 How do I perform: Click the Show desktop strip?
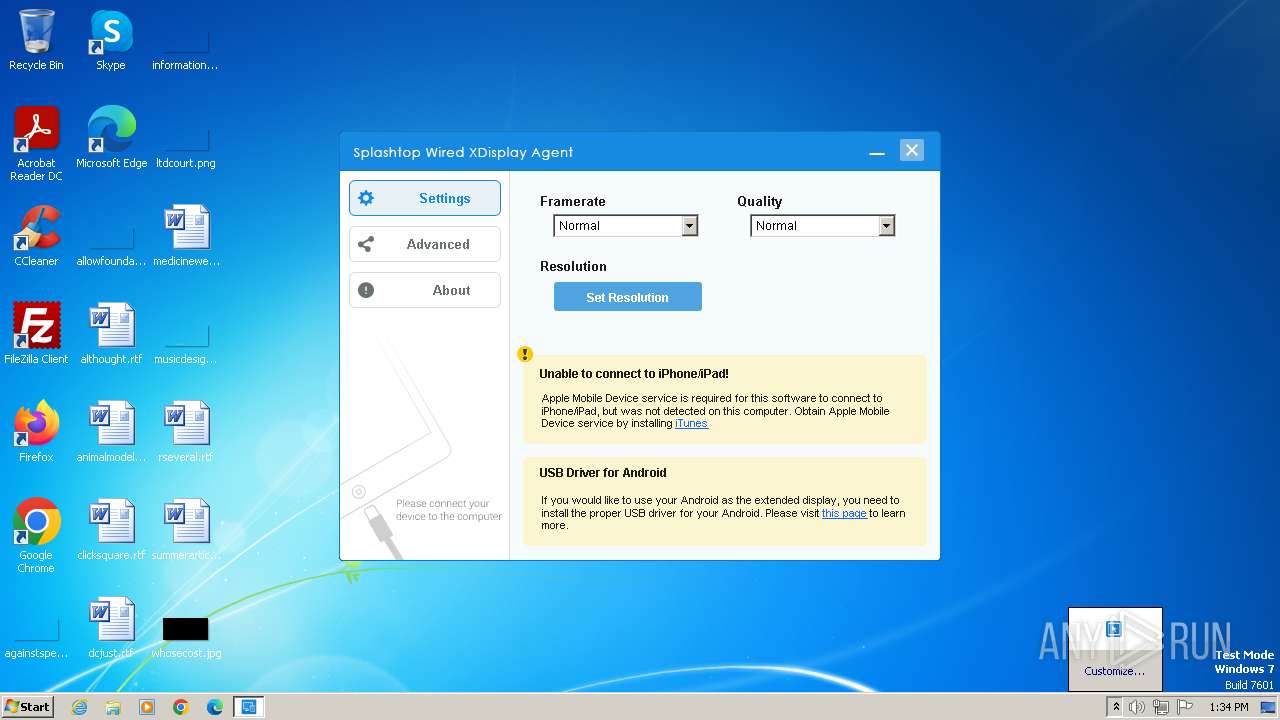[x=1270, y=707]
